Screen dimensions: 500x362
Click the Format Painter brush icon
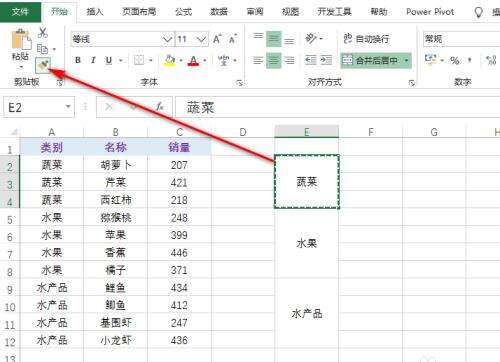(43, 65)
